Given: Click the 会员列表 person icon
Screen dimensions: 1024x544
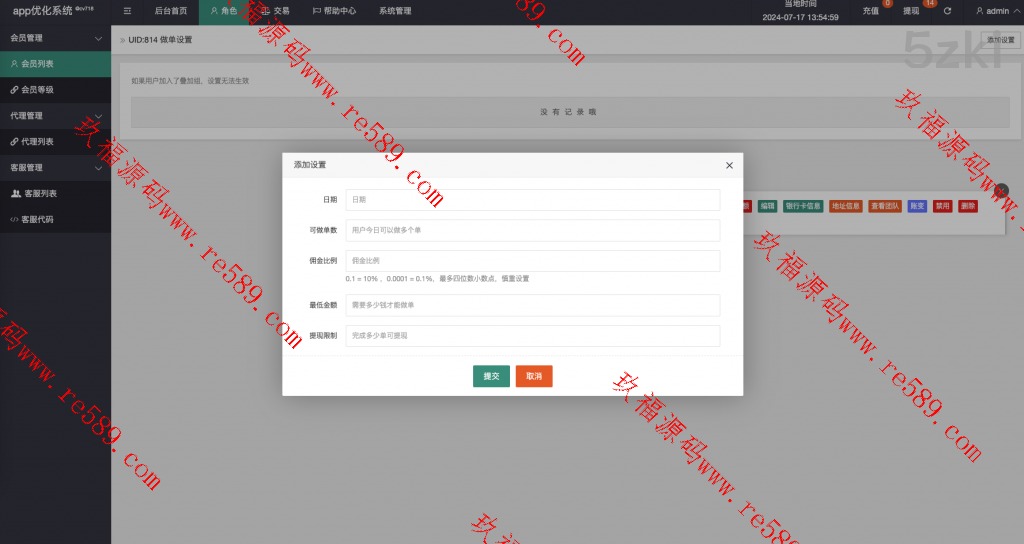Looking at the screenshot, I should (14, 64).
